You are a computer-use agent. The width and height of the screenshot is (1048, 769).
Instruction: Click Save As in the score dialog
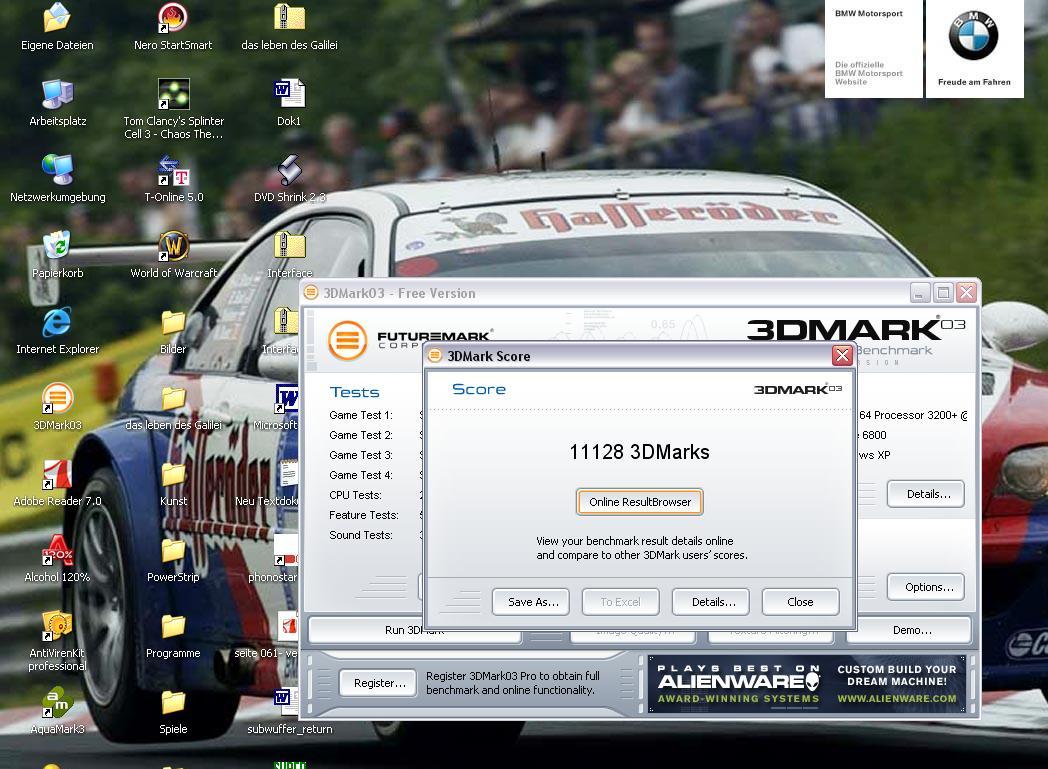531,602
